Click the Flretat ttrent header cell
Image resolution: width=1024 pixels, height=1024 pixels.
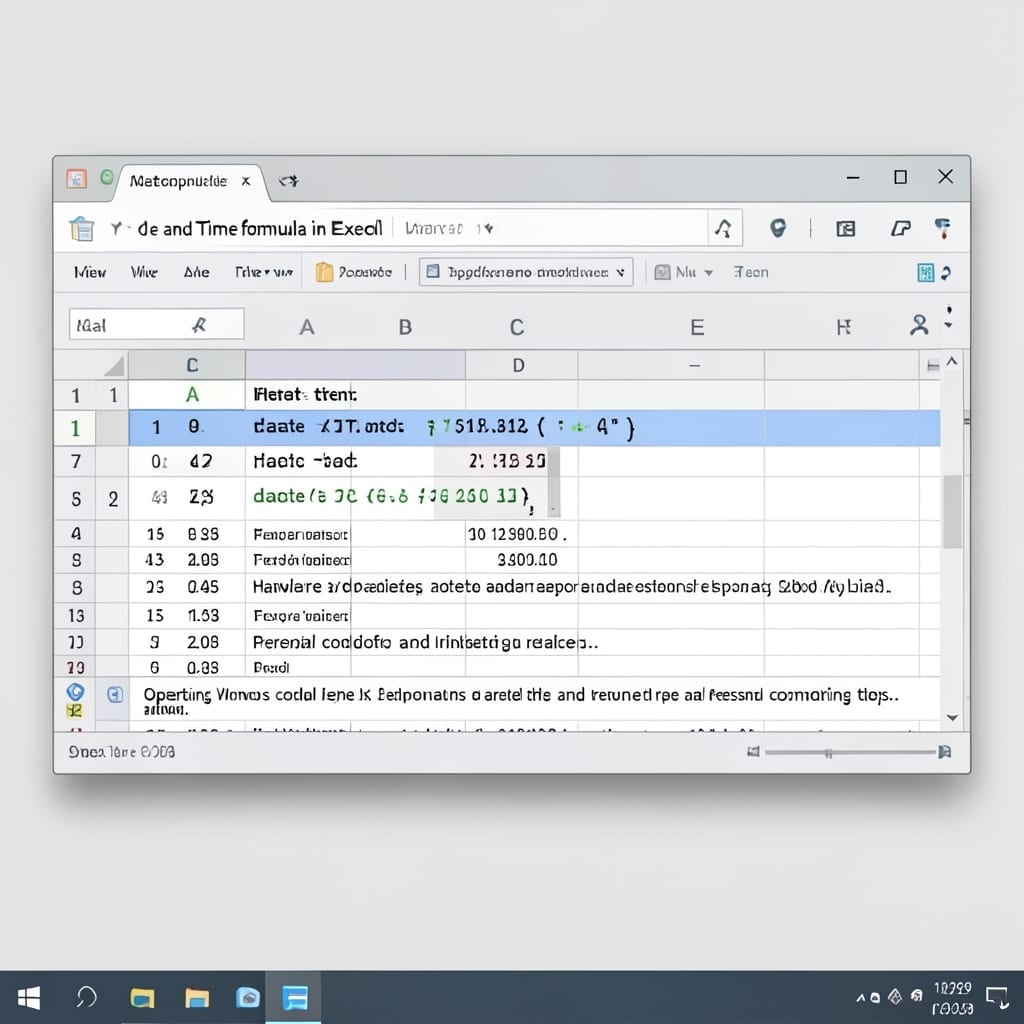305,395
